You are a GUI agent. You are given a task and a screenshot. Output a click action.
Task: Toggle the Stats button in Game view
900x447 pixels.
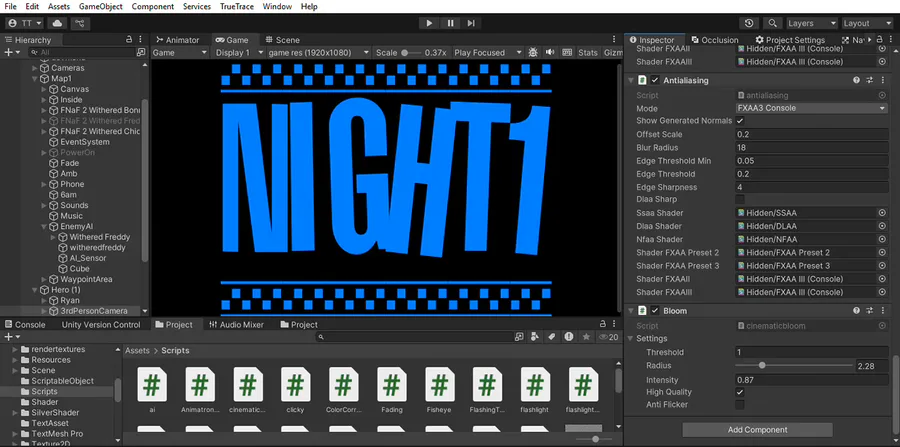588,52
